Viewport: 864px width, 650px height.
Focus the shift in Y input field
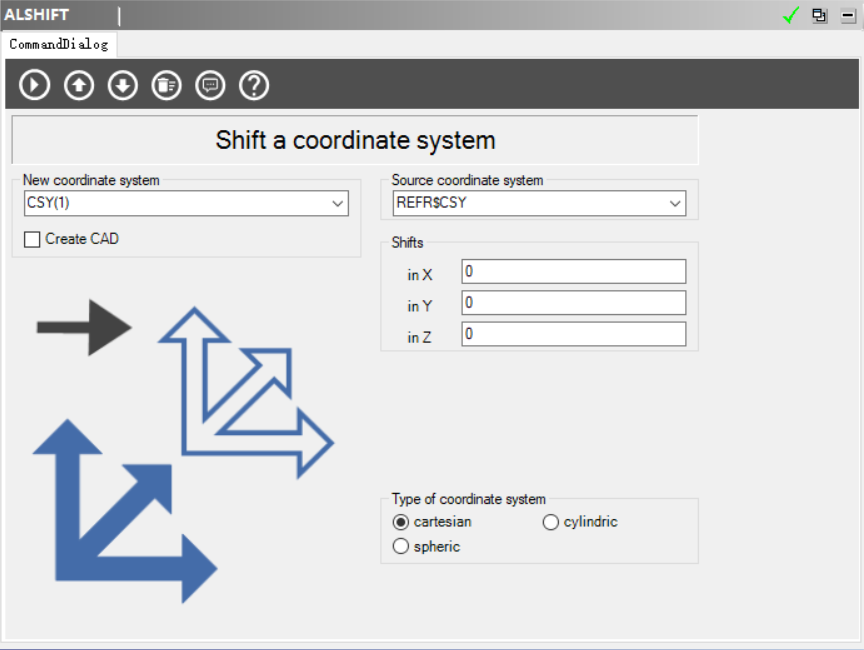tap(573, 303)
